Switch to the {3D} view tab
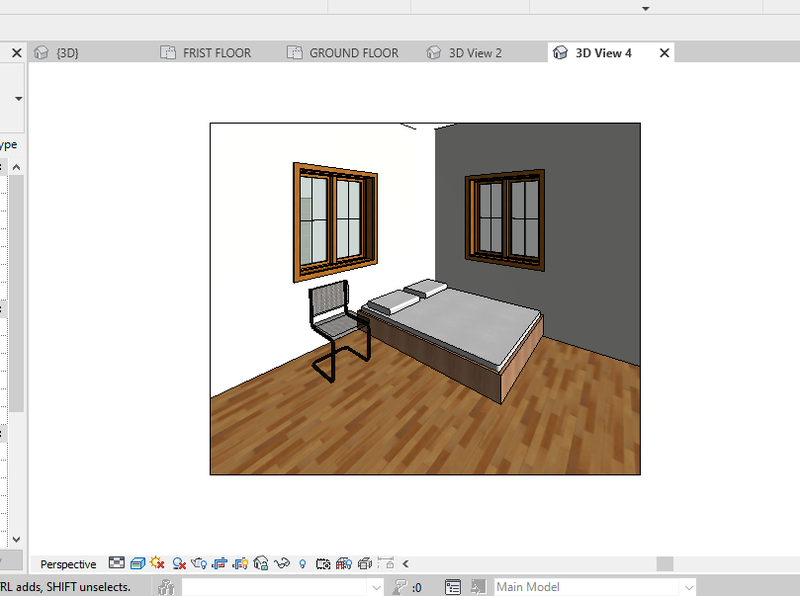This screenshot has width=800, height=596. tap(67, 53)
